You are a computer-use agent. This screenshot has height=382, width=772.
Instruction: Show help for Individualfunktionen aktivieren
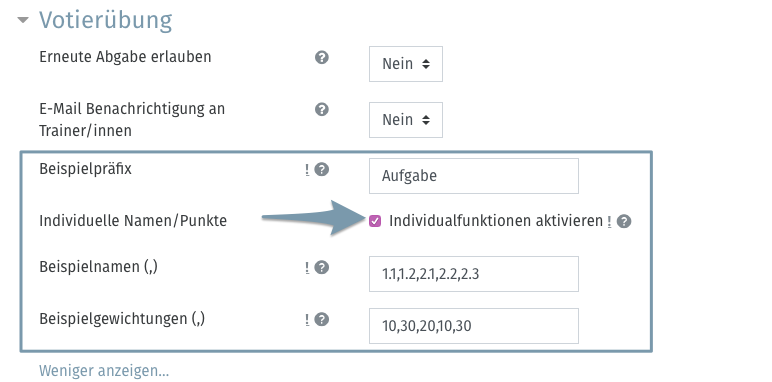(x=624, y=222)
